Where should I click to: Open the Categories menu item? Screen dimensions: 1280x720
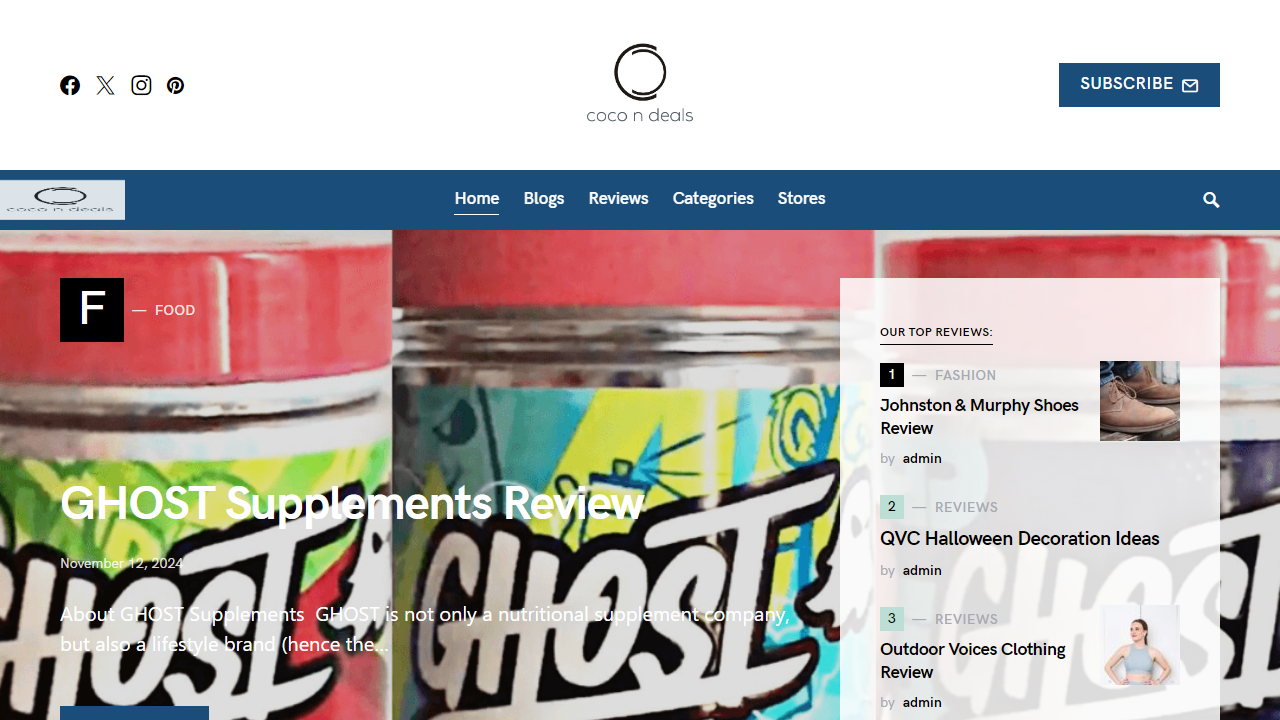pyautogui.click(x=713, y=198)
